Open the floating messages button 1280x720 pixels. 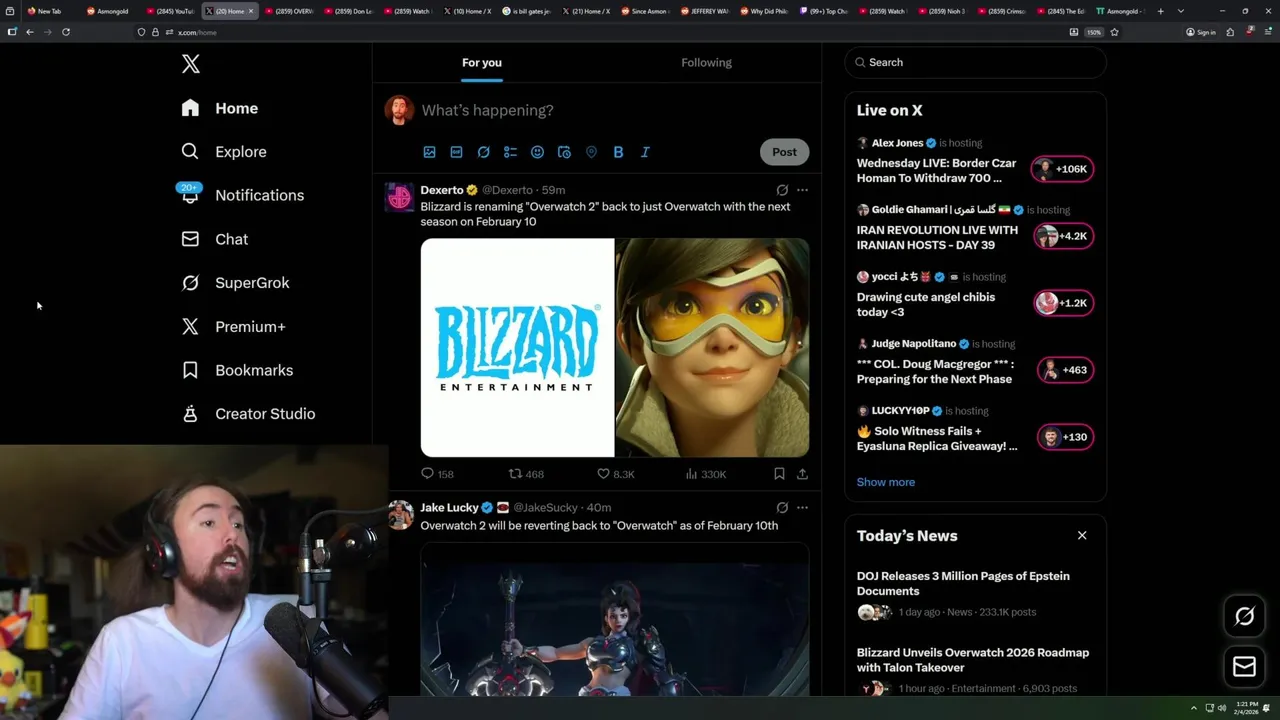(1244, 666)
